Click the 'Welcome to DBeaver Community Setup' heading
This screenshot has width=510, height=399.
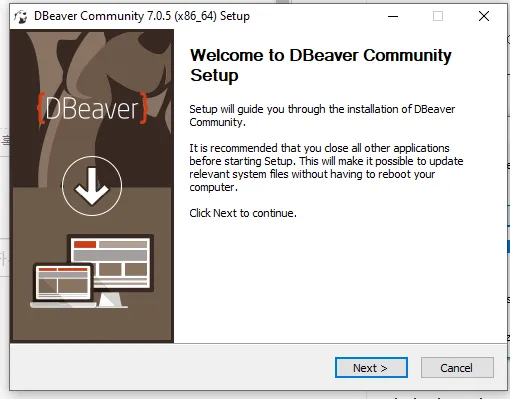click(x=321, y=65)
